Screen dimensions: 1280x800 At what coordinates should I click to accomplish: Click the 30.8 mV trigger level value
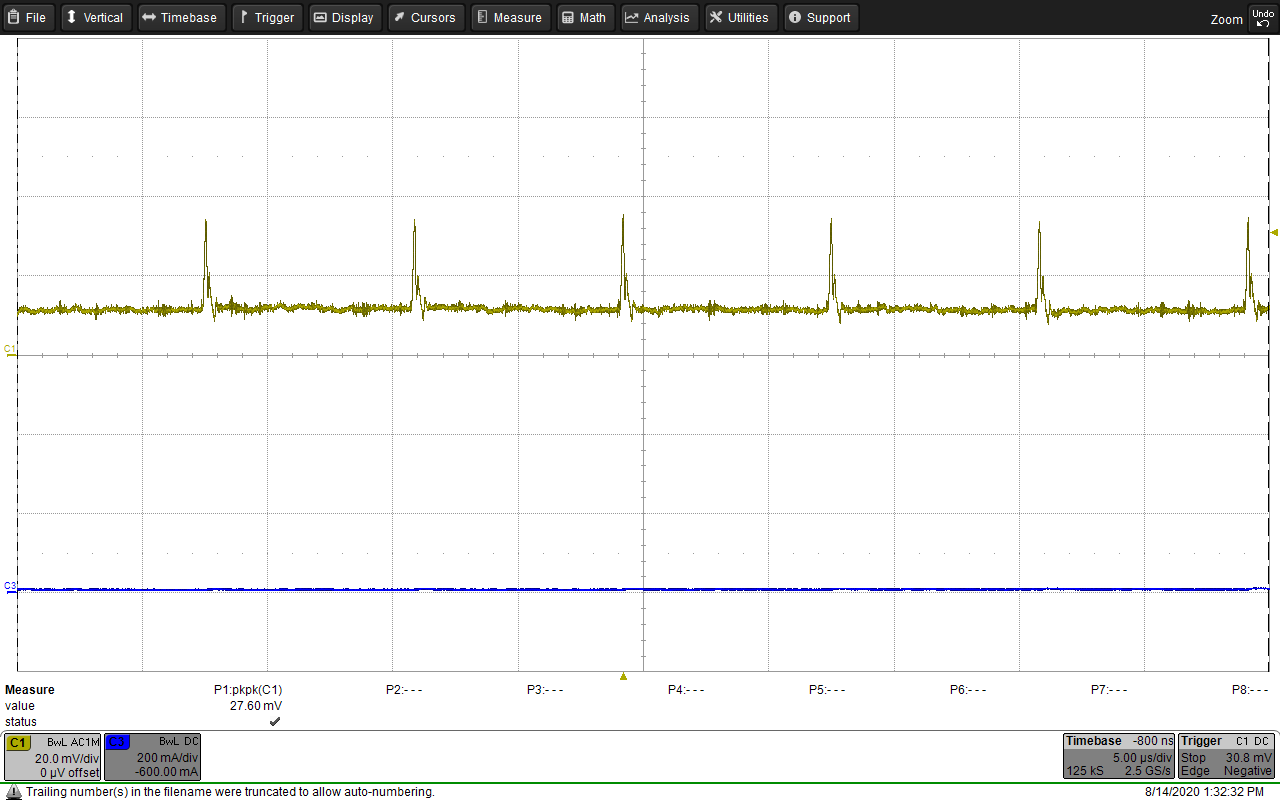pyautogui.click(x=1248, y=758)
